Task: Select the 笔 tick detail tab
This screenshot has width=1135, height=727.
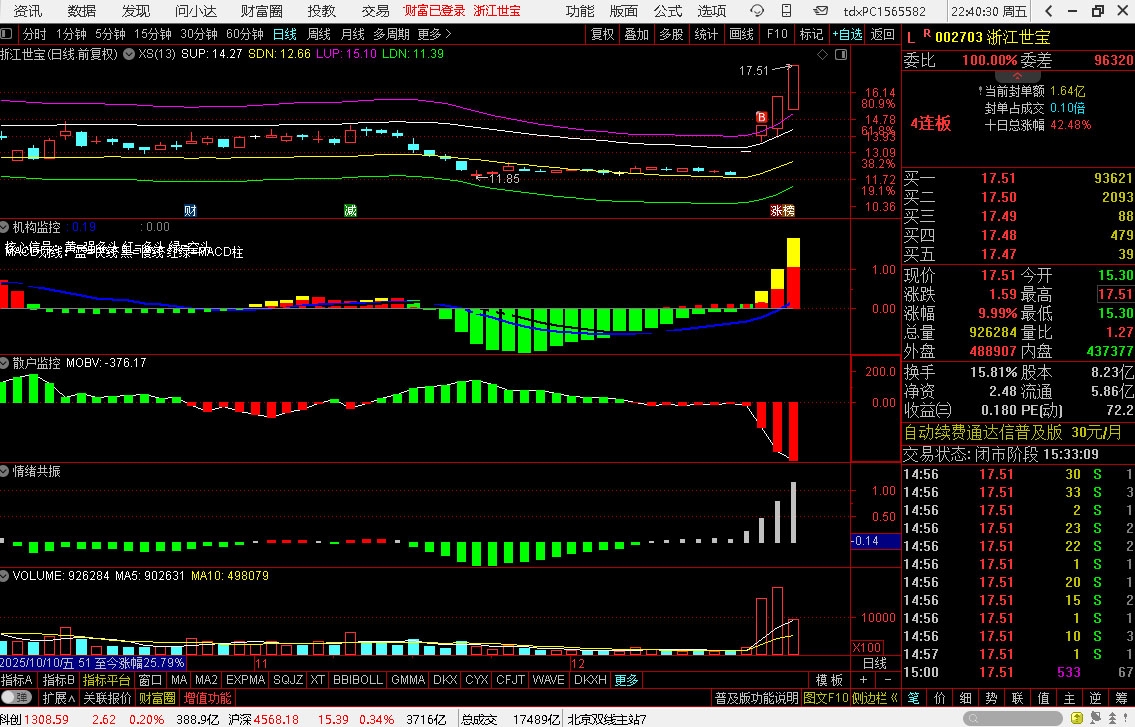Action: pos(914,698)
